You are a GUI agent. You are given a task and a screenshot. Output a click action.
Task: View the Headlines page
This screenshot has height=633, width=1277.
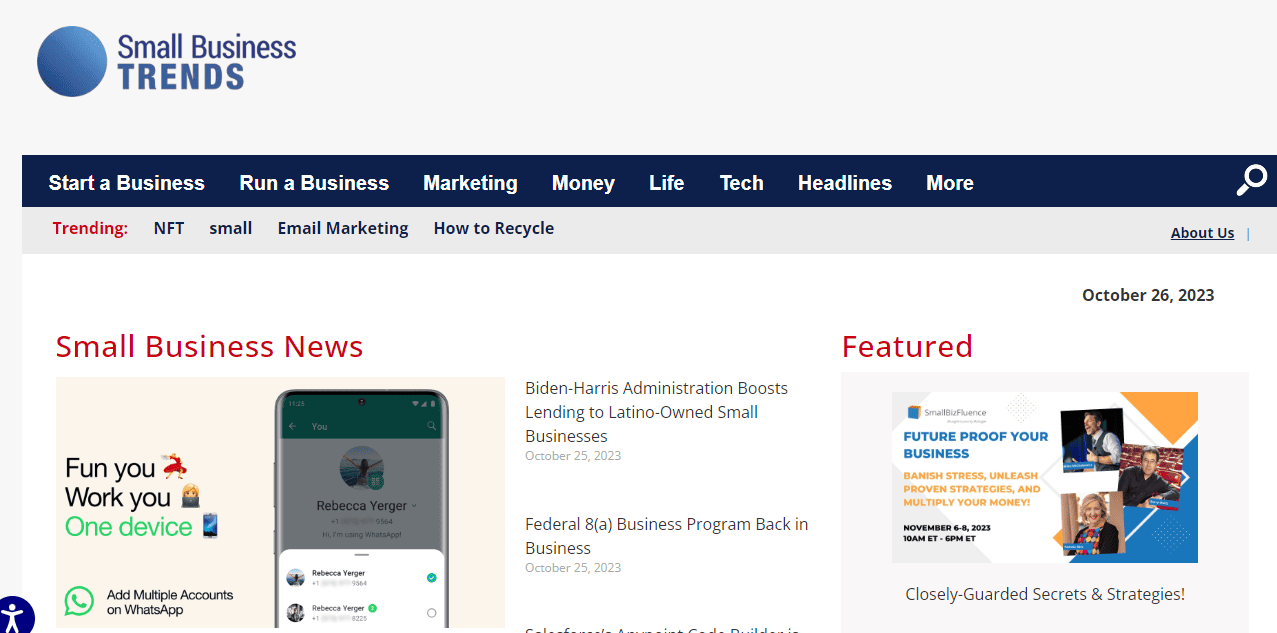(844, 183)
